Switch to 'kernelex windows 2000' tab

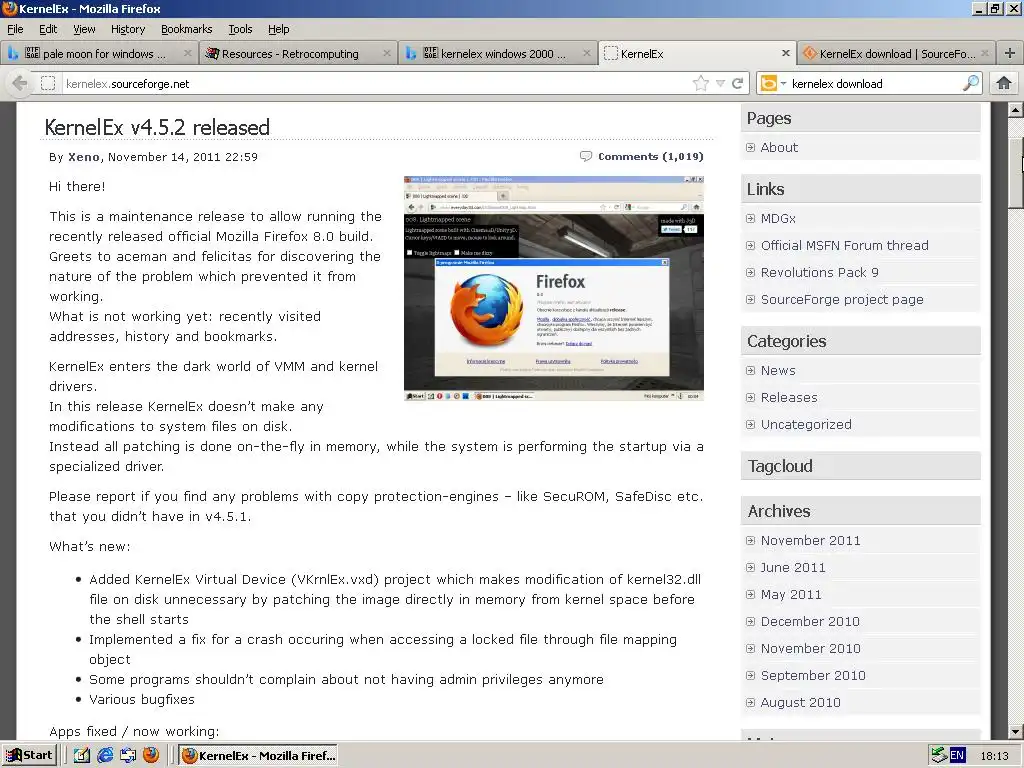[x=496, y=54]
